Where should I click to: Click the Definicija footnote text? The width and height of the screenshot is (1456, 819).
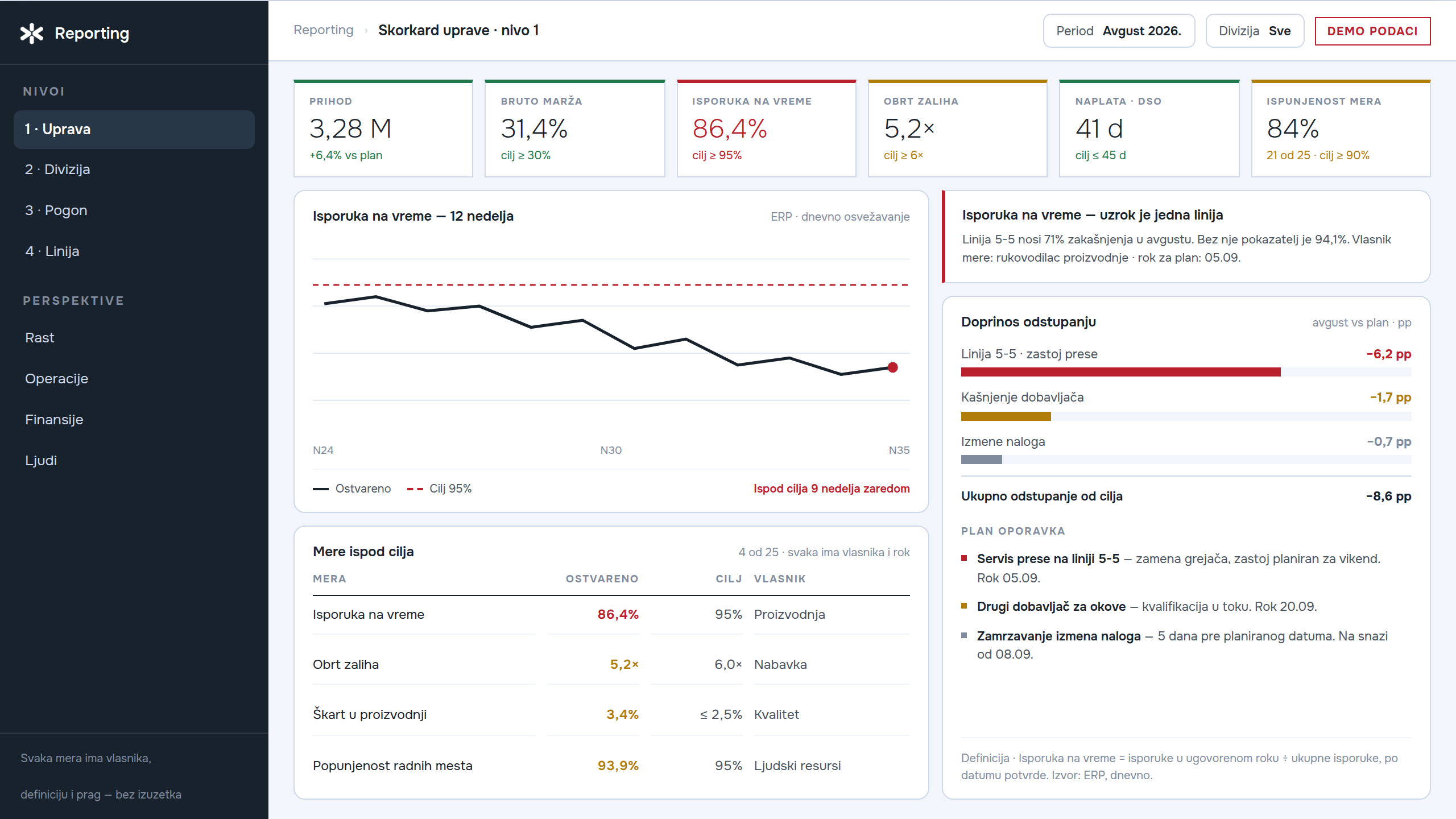pyautogui.click(x=1180, y=767)
